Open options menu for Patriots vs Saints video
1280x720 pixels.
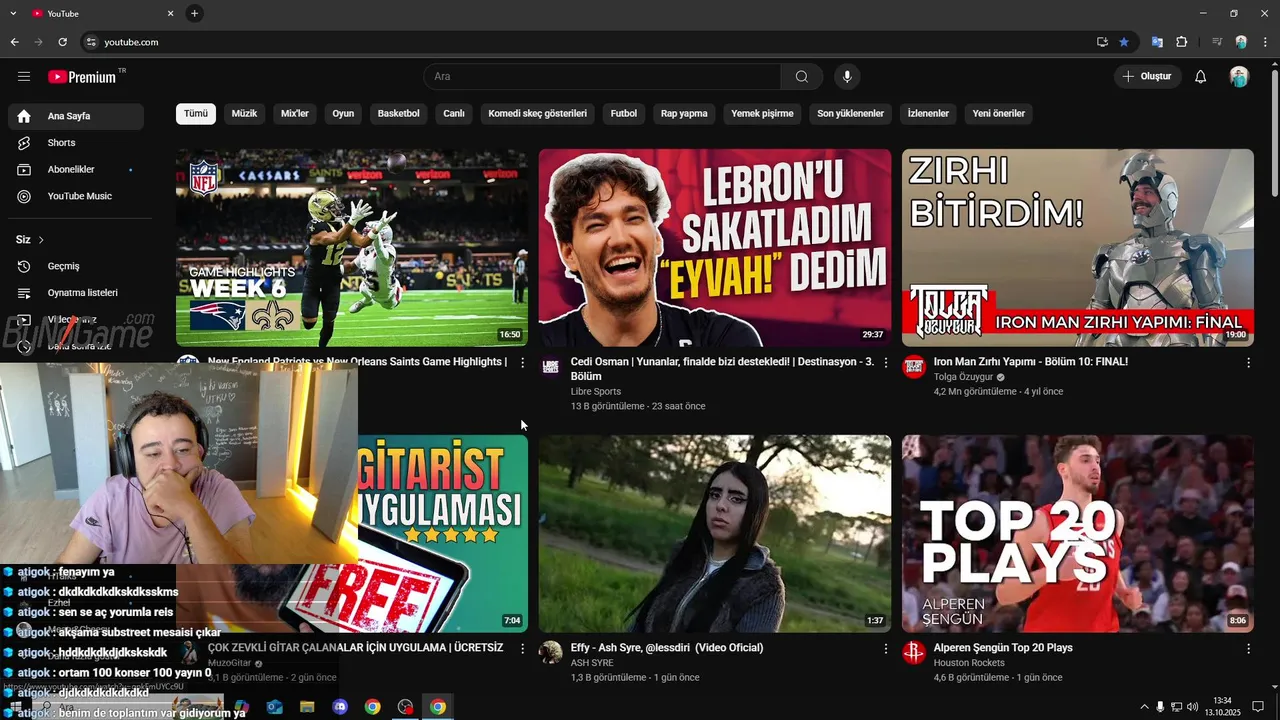[x=522, y=362]
